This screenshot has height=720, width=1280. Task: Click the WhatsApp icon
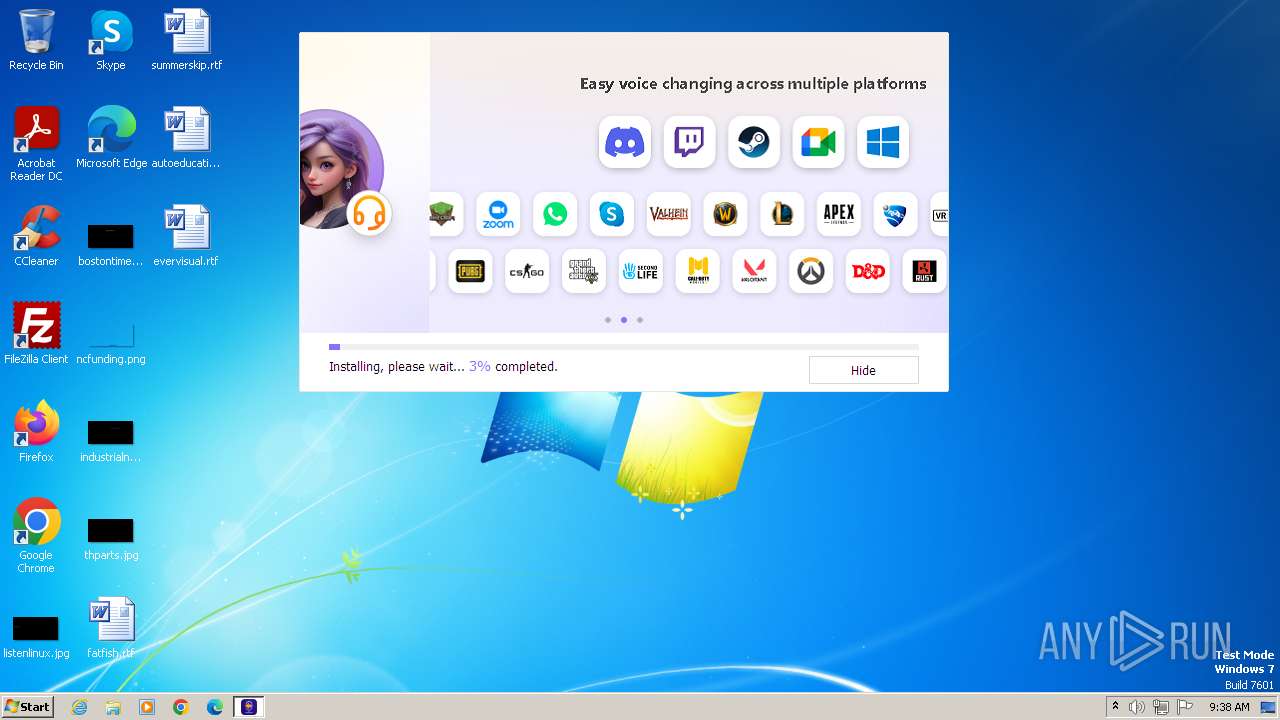tap(555, 214)
